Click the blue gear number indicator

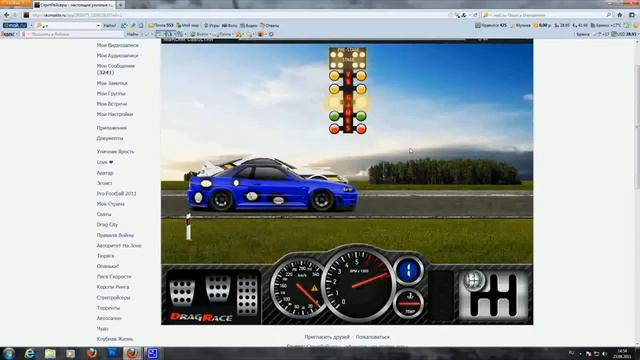408,270
